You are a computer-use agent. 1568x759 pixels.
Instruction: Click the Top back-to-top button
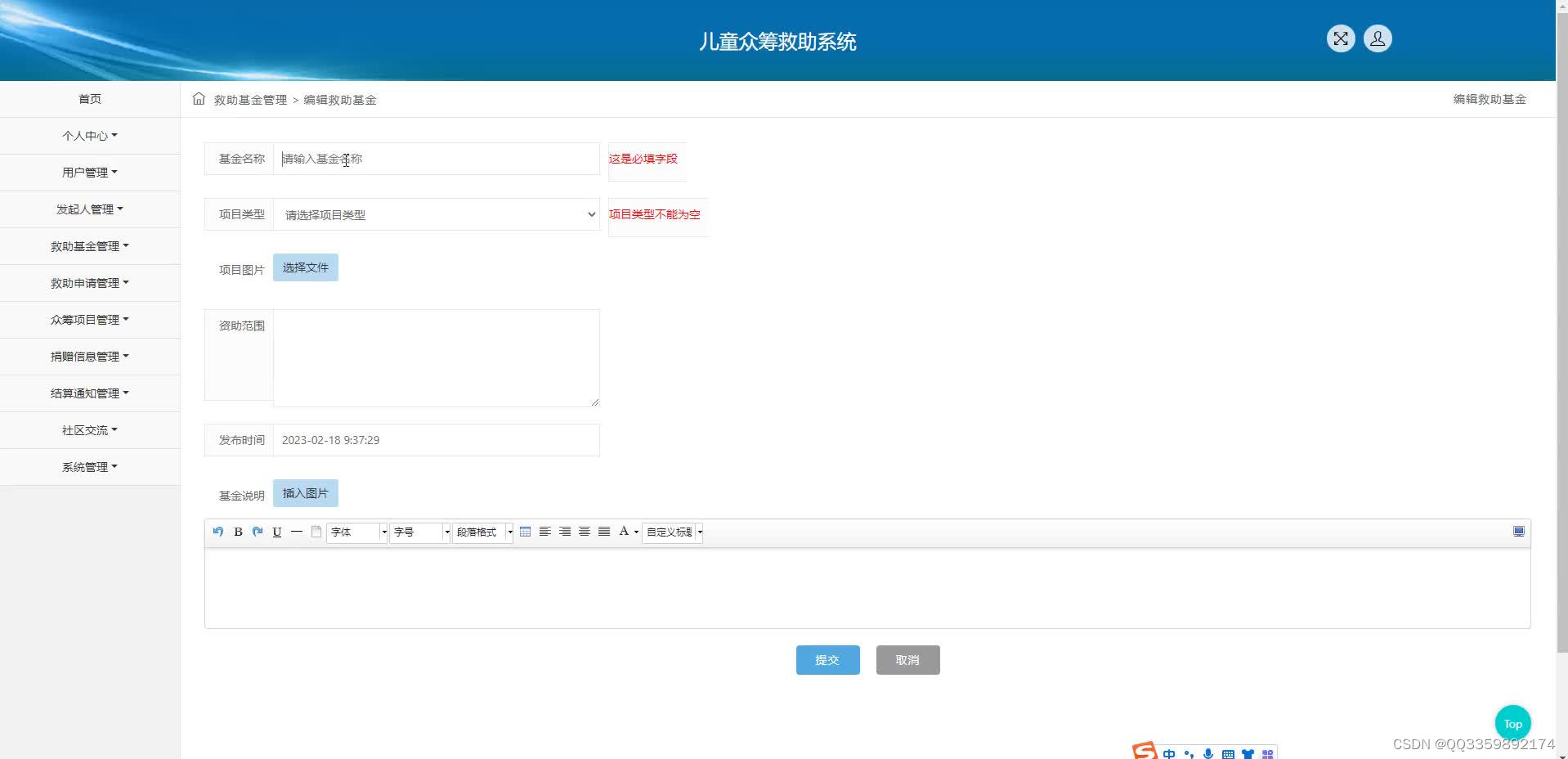click(x=1513, y=724)
